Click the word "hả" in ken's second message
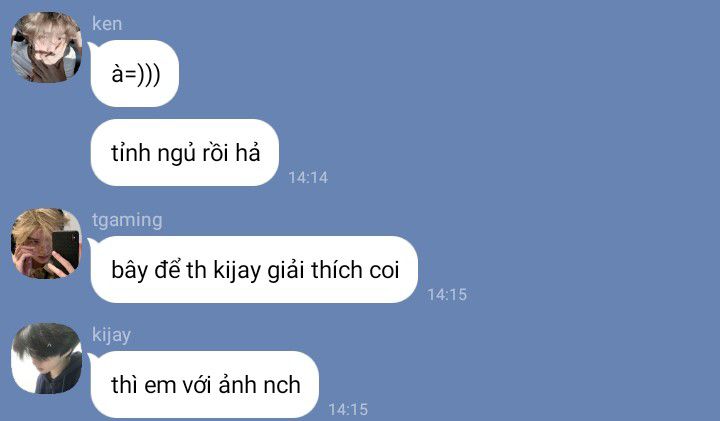720x421 pixels. pos(248,153)
